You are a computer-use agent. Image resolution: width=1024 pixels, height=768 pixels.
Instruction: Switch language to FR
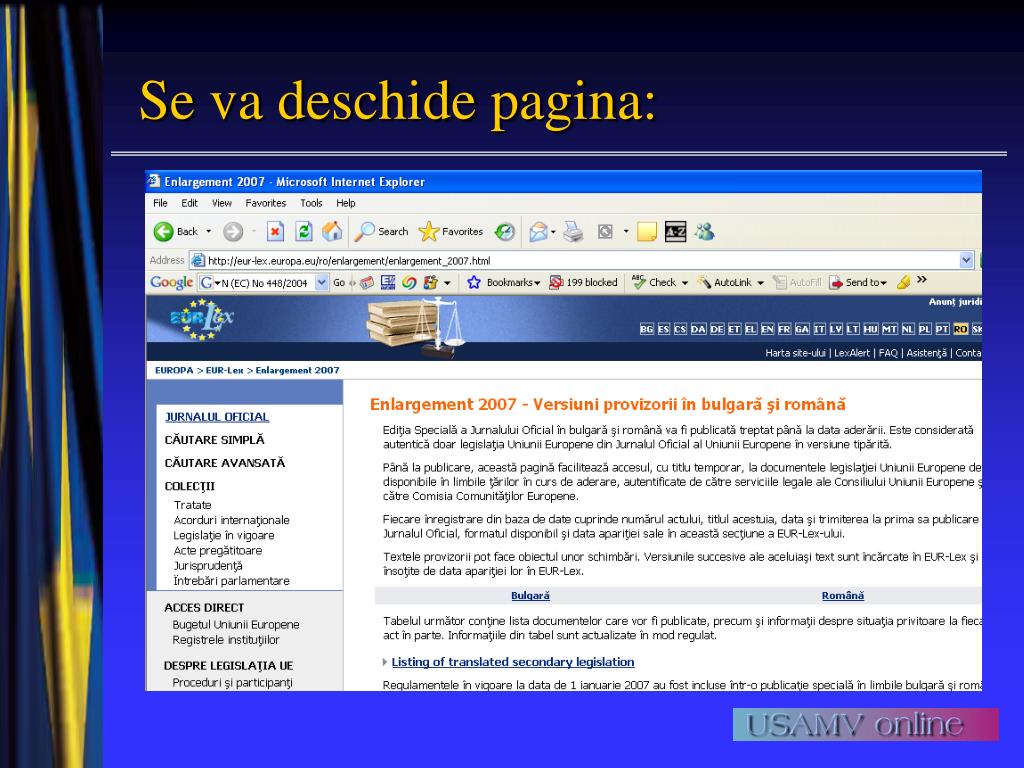click(784, 329)
